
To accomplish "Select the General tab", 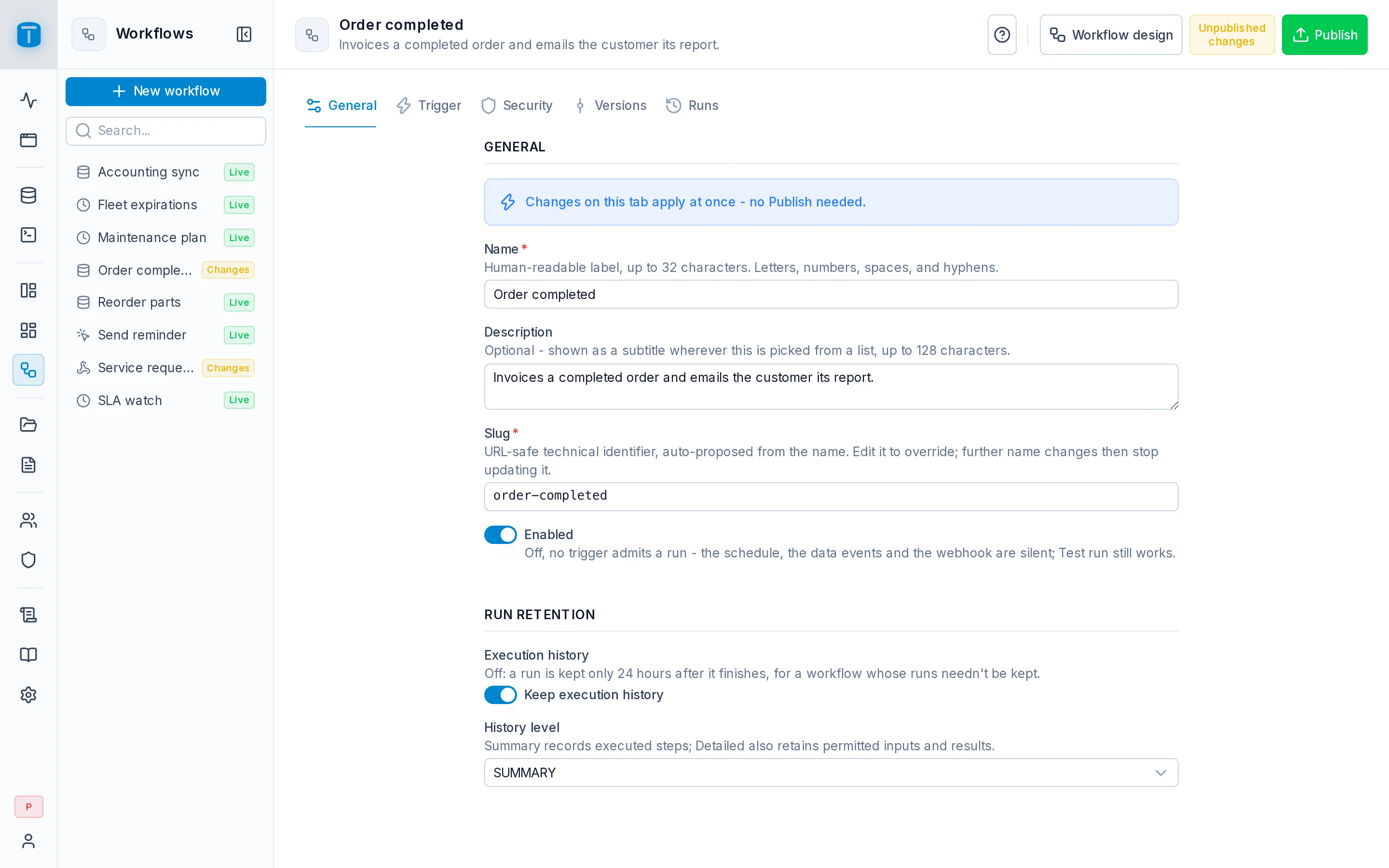I will pos(341,106).
